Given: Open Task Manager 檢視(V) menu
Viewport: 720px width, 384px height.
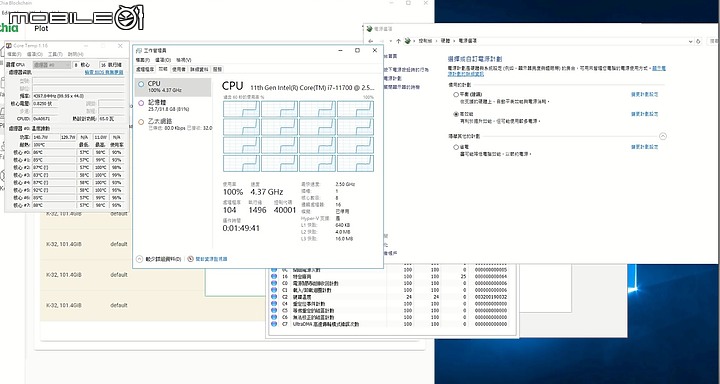Looking at the screenshot, I should [184, 60].
